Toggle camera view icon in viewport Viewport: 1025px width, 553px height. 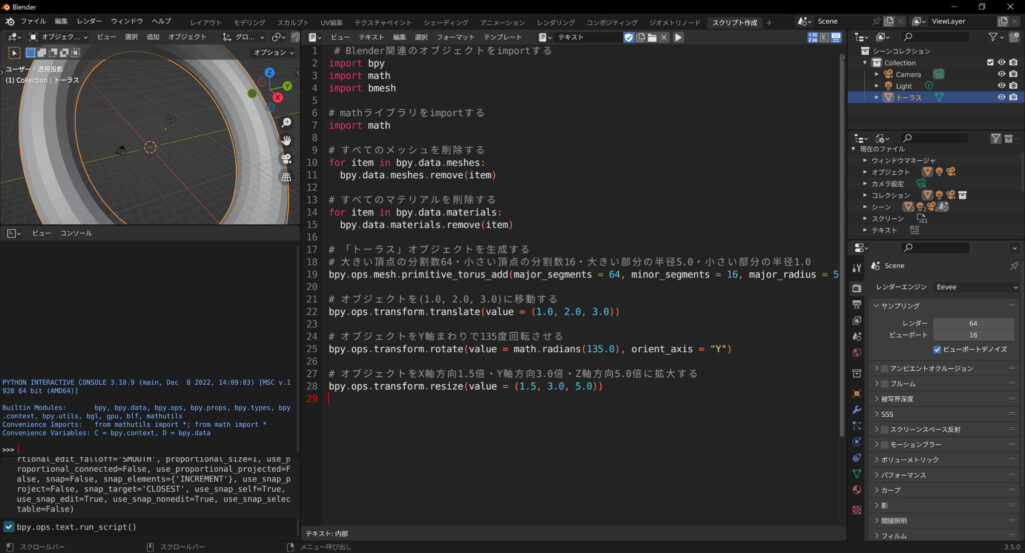(286, 159)
